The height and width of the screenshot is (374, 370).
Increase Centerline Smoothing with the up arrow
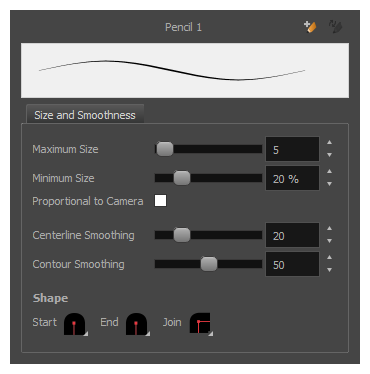point(329,228)
